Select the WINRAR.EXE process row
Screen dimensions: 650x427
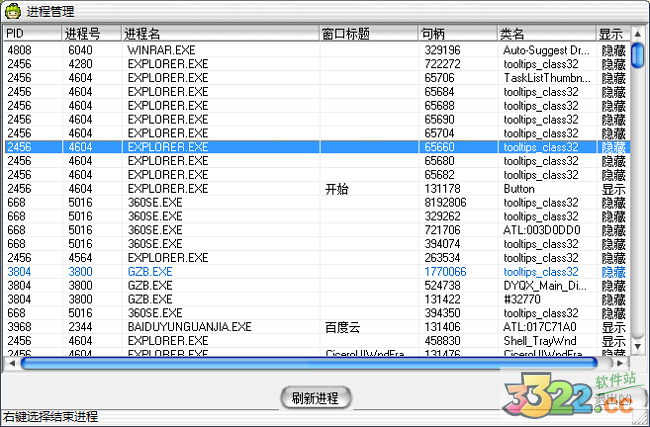(317, 50)
